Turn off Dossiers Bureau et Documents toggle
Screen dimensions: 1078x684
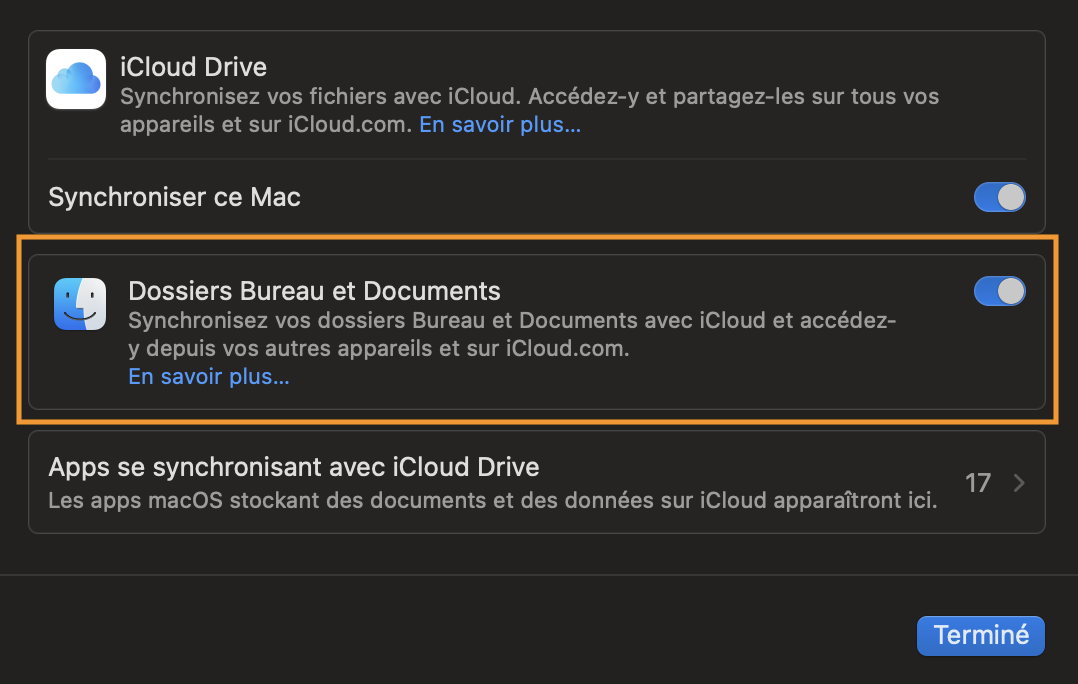(999, 291)
